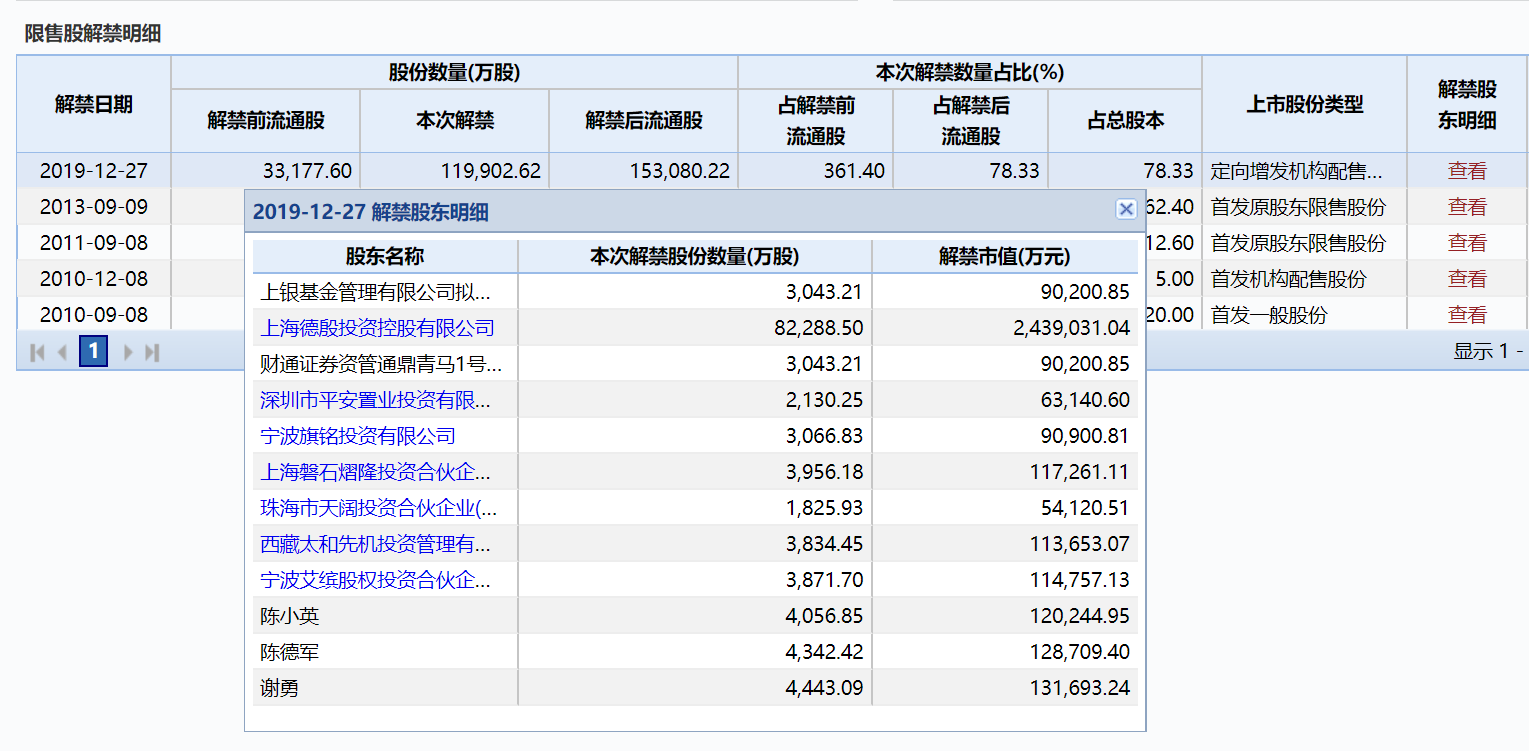Screen dimensions: 1529x751
Task: Open 查看 link for the 2019-12-27 row
Action: [1467, 171]
